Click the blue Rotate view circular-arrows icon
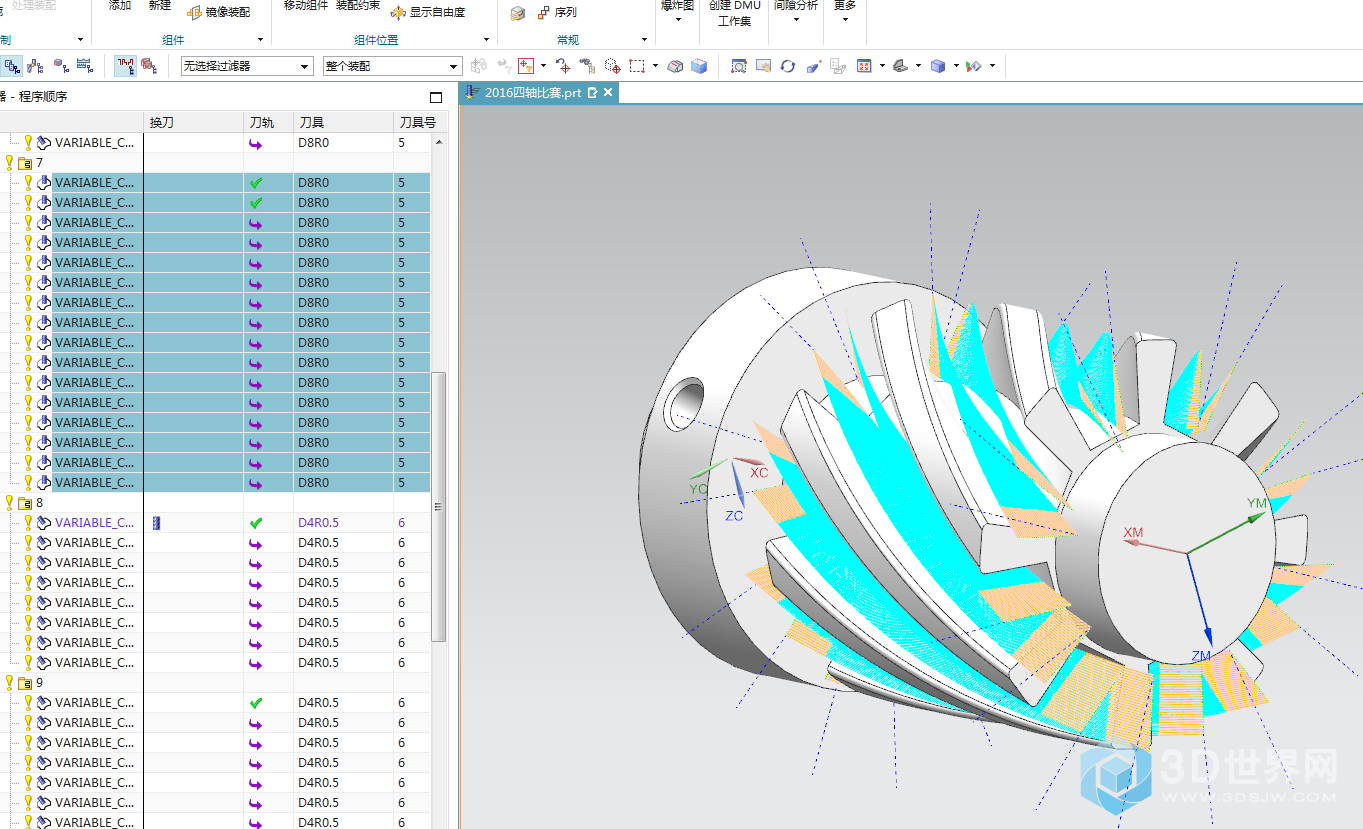Image resolution: width=1363 pixels, height=829 pixels. pyautogui.click(x=788, y=66)
